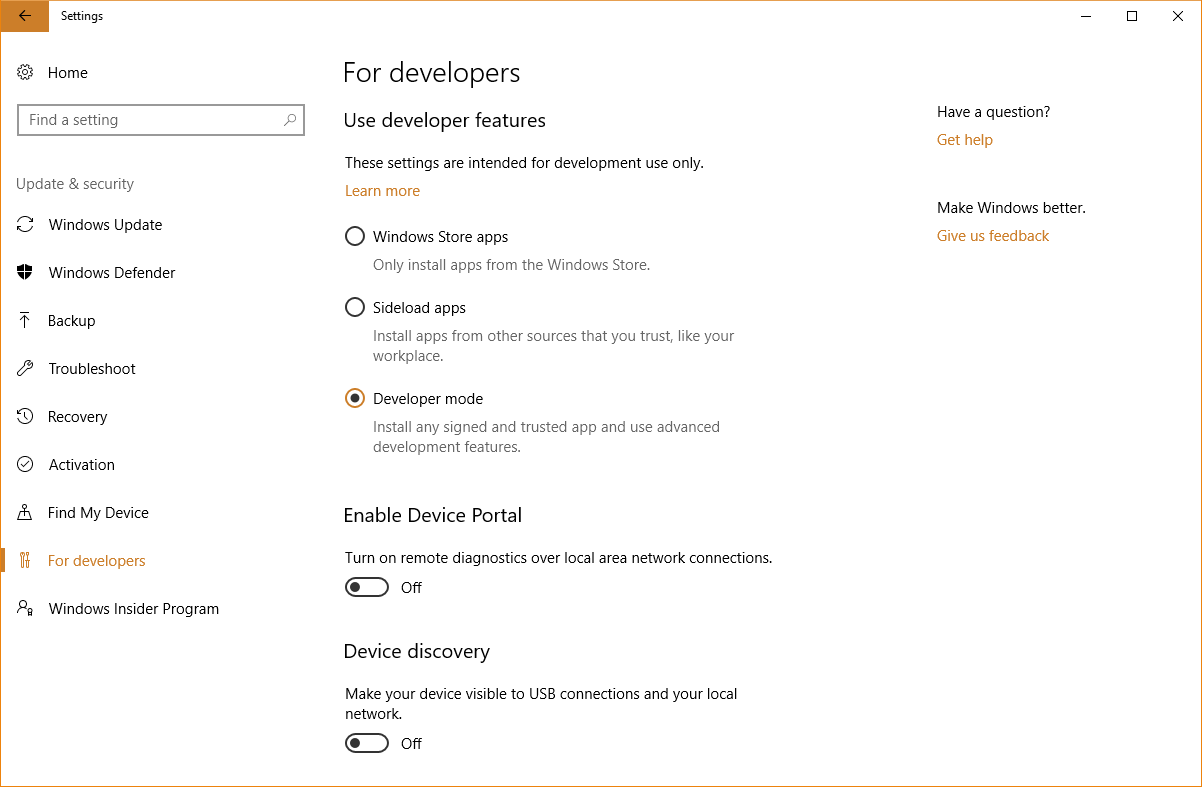The image size is (1202, 787).
Task: Click the Windows Defender shield icon
Action: click(x=26, y=273)
